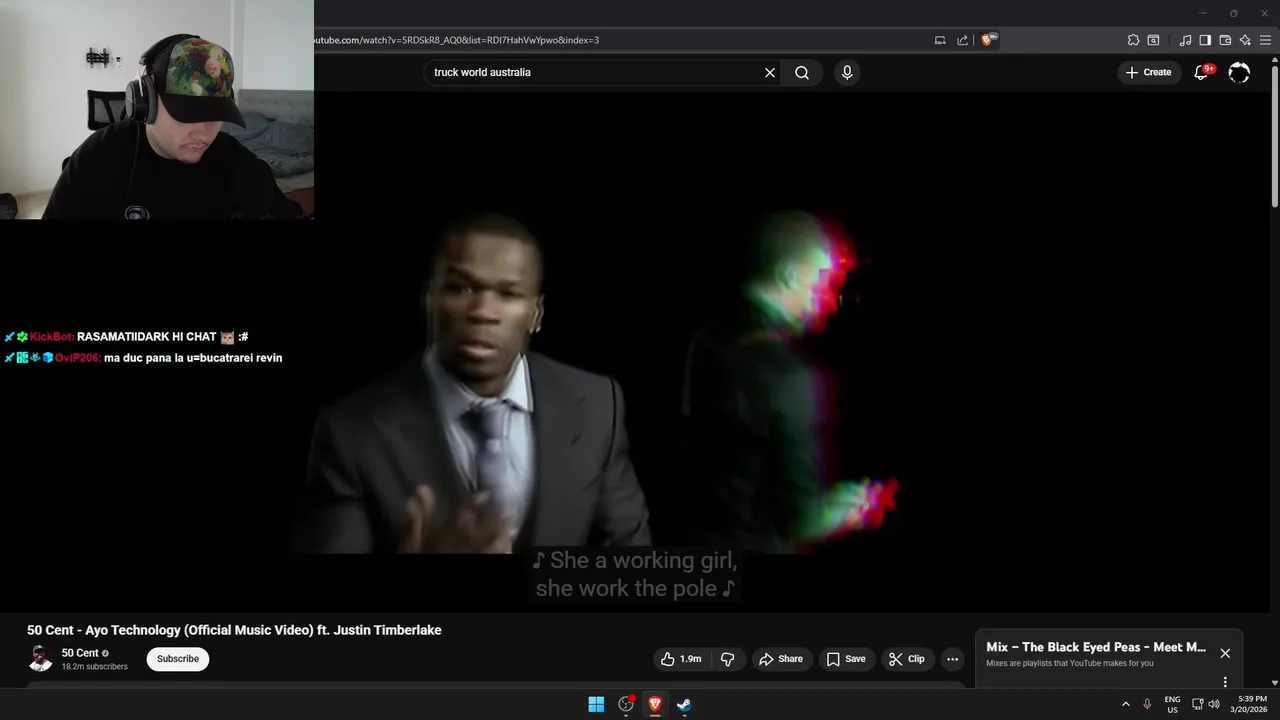Viewport: 1280px width, 720px height.
Task: Click the 18.2m subscribers text
Action: pos(94,666)
